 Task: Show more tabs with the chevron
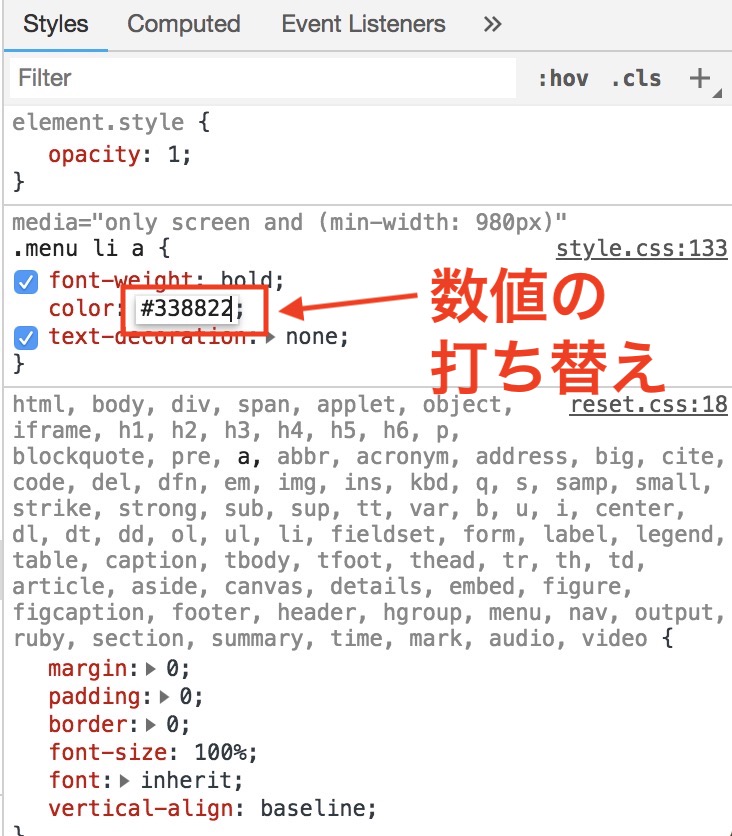point(492,24)
